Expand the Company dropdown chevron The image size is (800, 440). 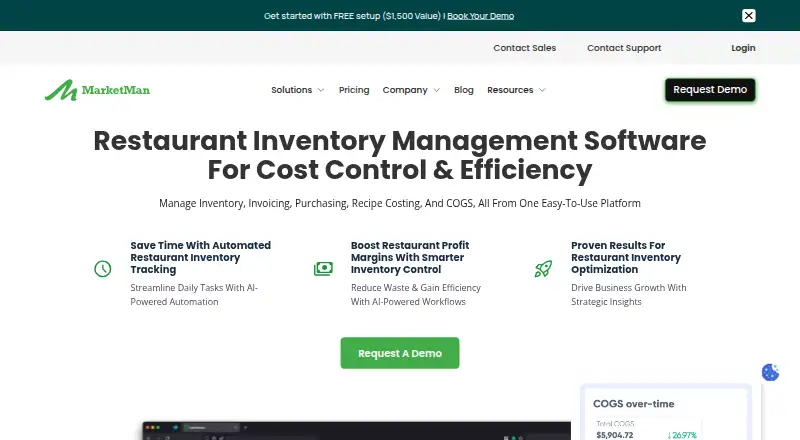tap(437, 90)
